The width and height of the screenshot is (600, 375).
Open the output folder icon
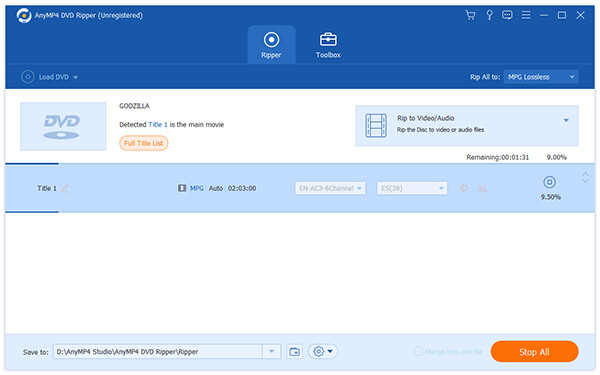(294, 352)
